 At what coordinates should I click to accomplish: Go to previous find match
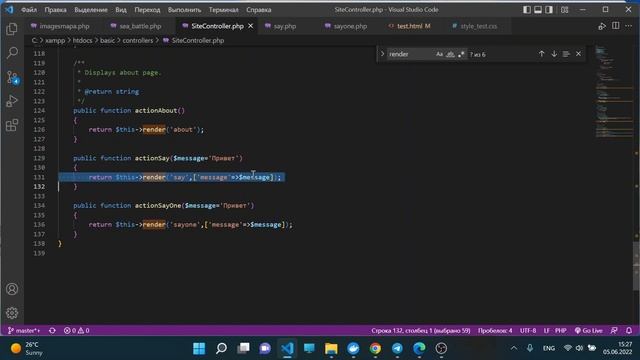click(x=542, y=54)
